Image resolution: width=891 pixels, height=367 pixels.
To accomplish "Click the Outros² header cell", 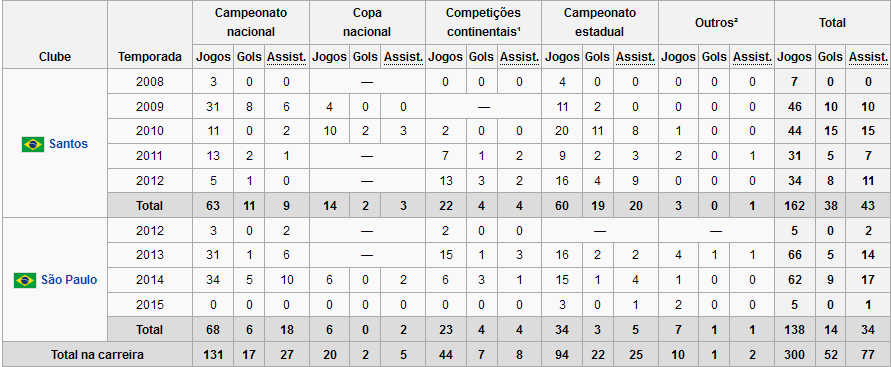I will [717, 22].
